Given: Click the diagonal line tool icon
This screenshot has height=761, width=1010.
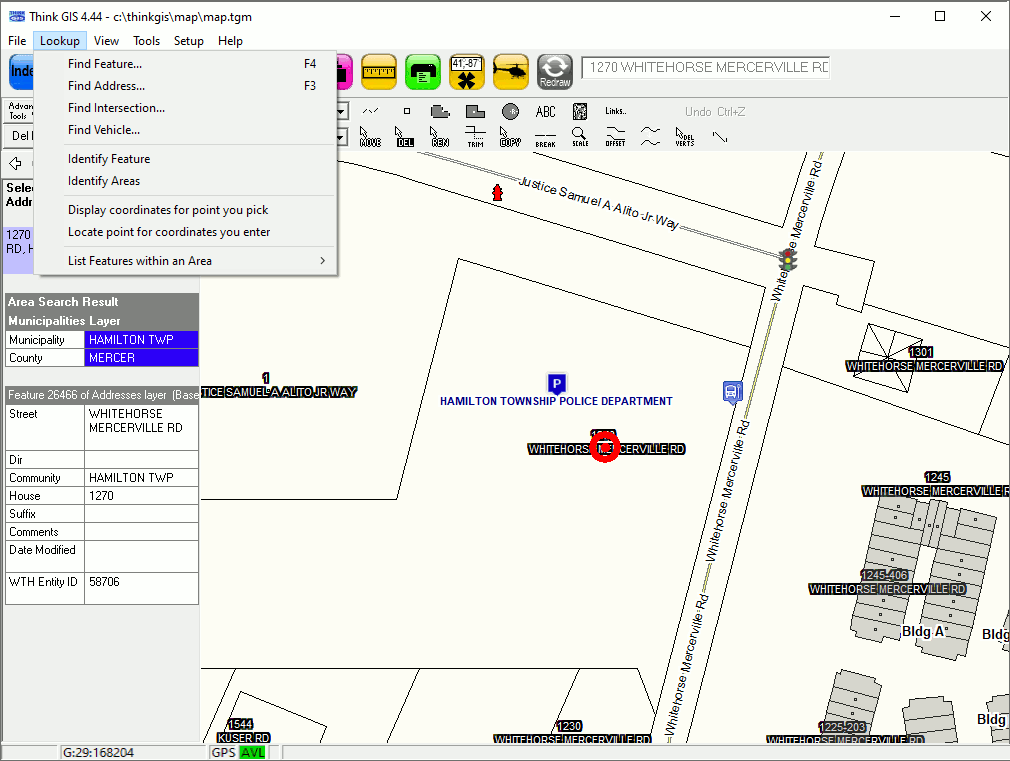Looking at the screenshot, I should (x=720, y=137).
